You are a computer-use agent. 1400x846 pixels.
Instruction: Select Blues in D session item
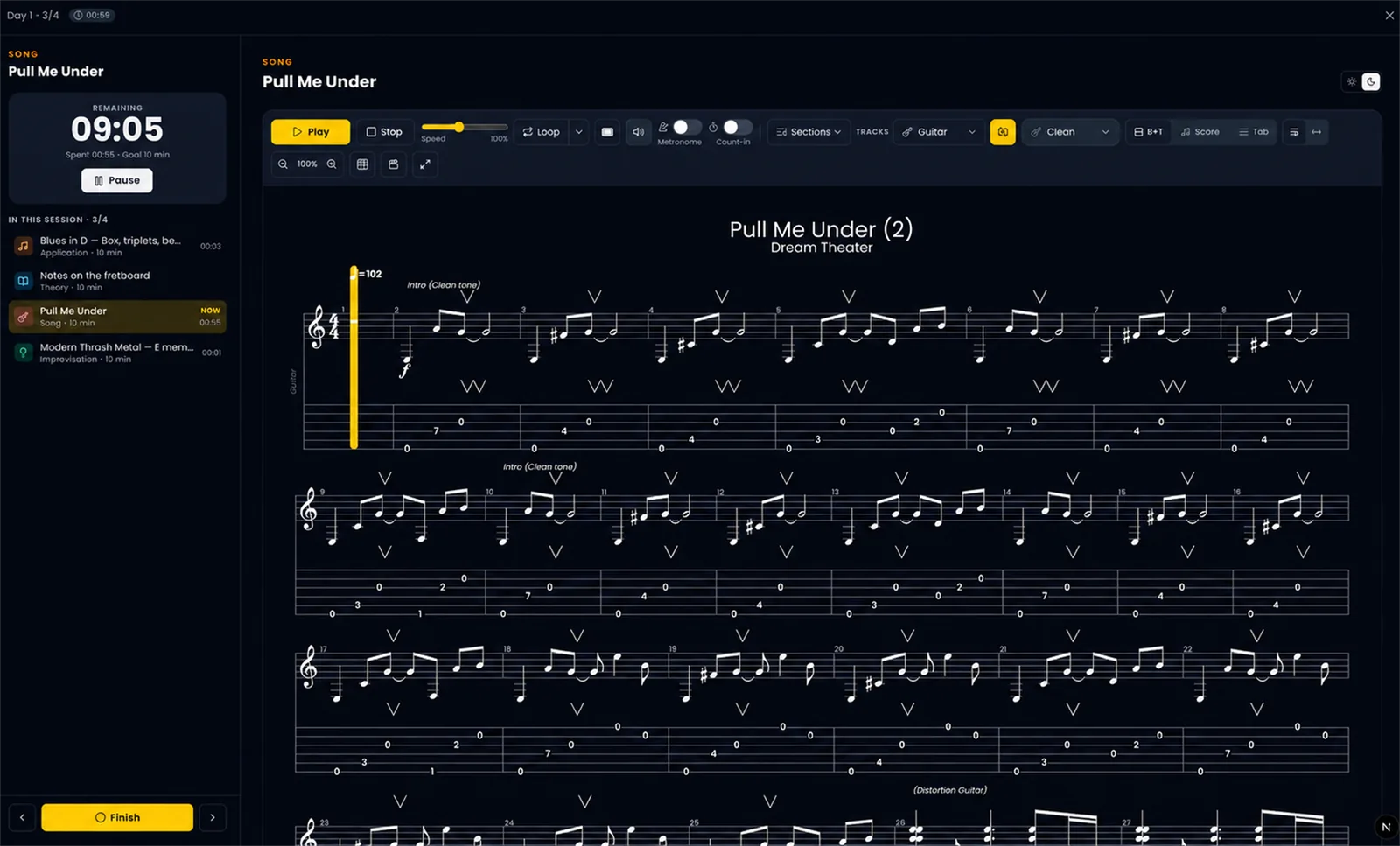[x=117, y=246]
